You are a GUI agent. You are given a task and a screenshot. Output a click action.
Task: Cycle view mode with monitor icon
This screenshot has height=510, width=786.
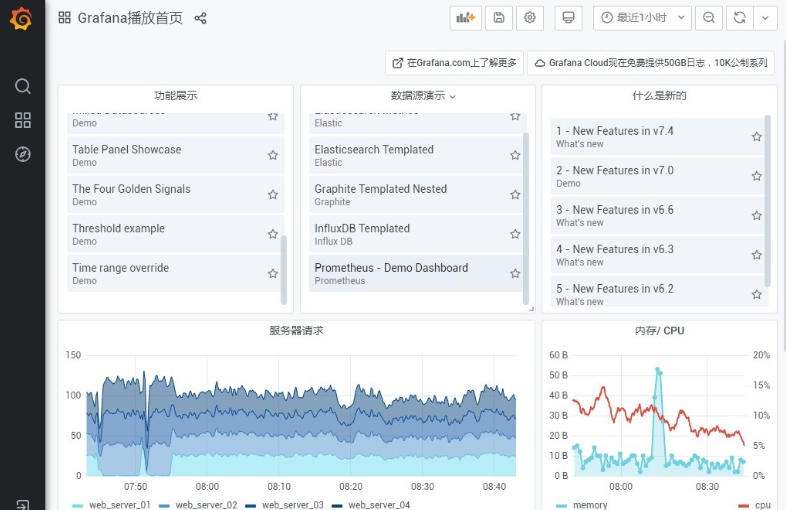pyautogui.click(x=568, y=18)
